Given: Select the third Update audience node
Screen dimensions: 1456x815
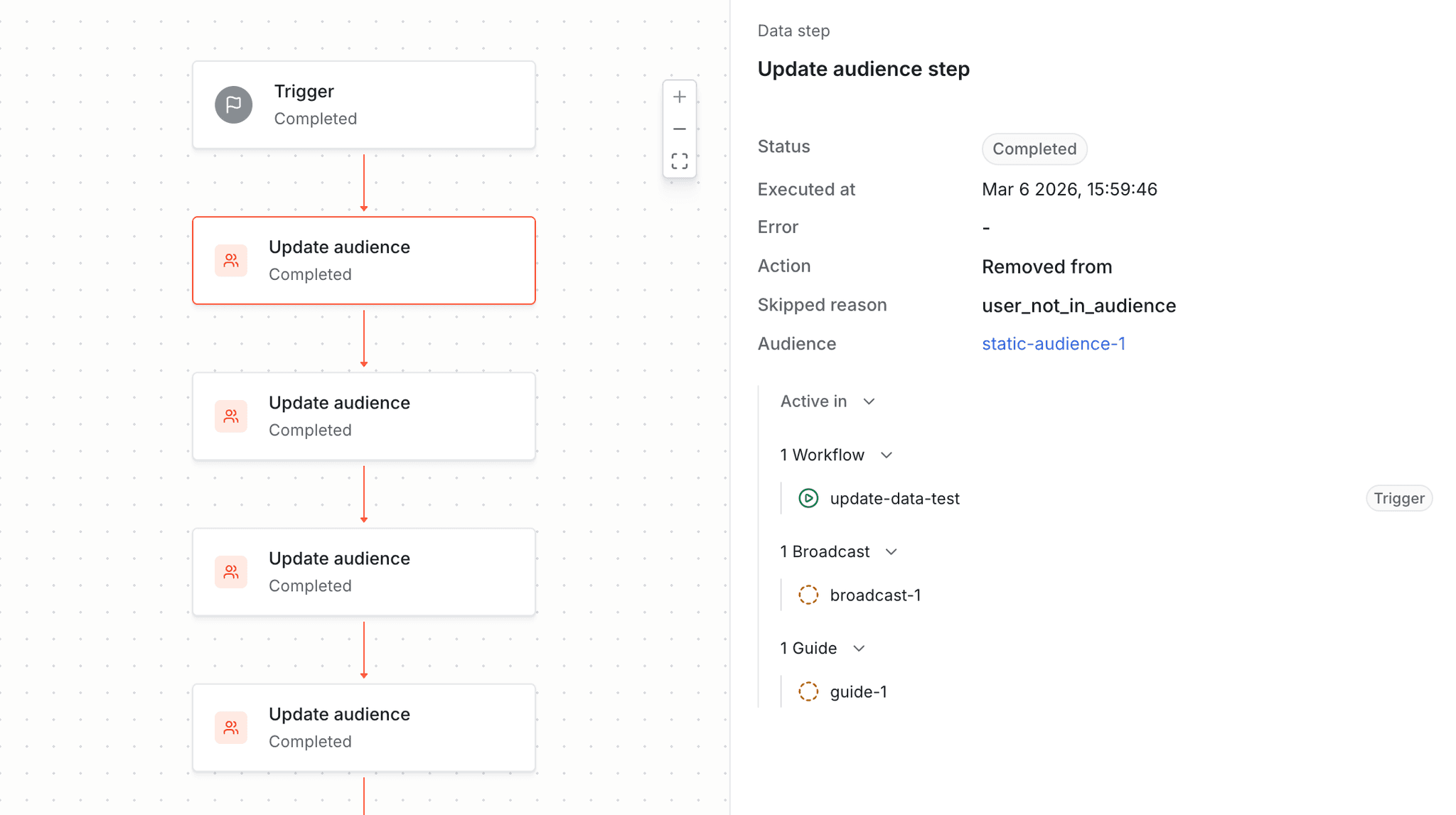Looking at the screenshot, I should [363, 571].
